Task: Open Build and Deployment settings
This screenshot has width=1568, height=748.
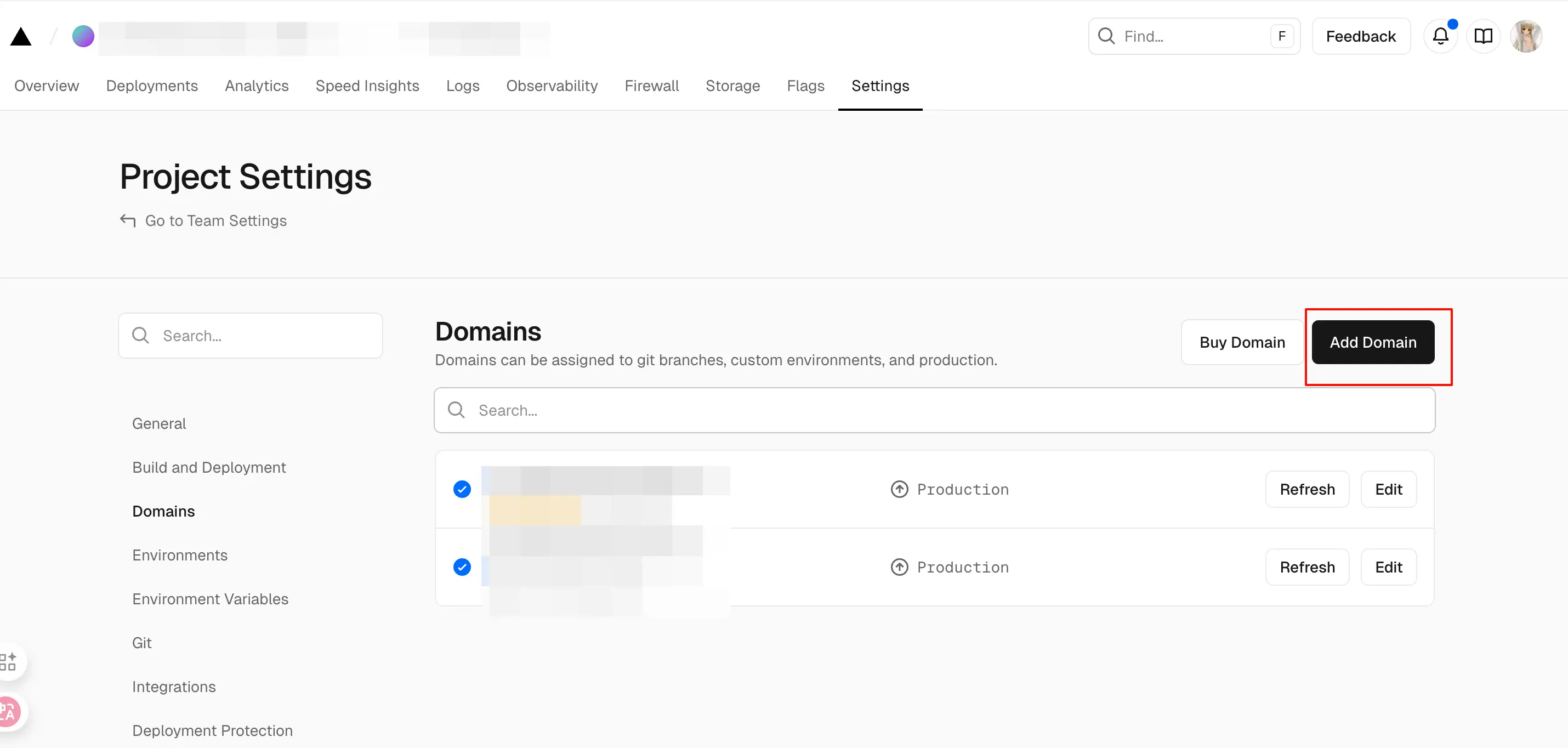Action: click(209, 467)
